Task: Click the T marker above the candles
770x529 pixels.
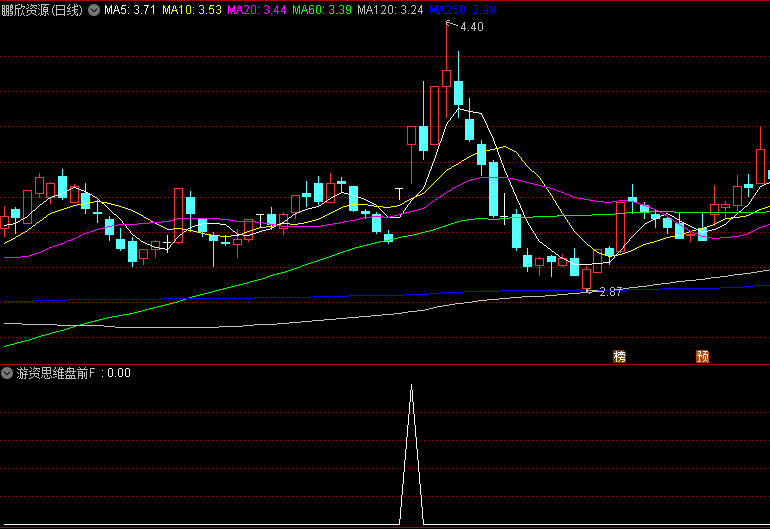Action: tap(399, 192)
